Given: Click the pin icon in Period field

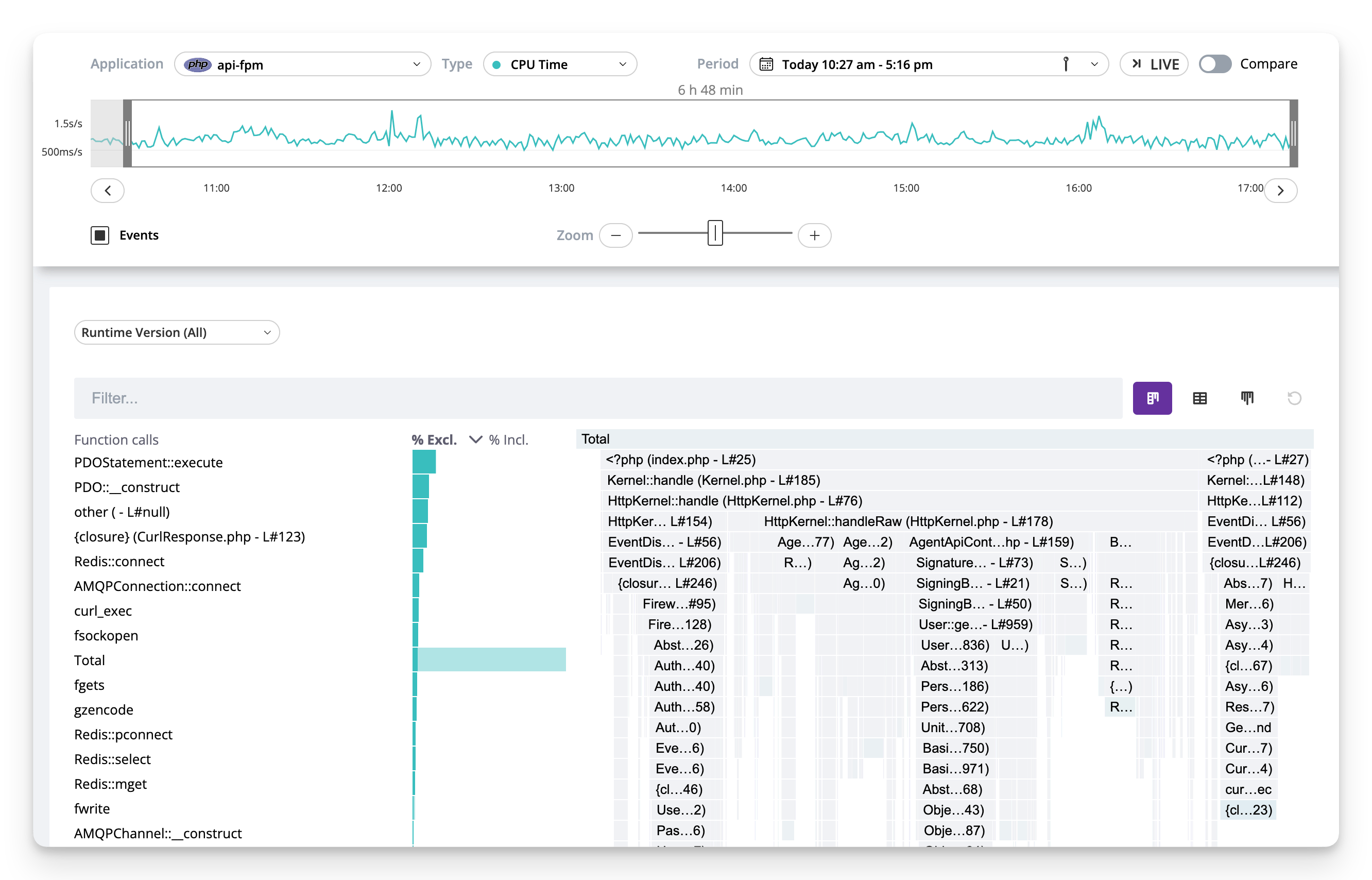Looking at the screenshot, I should tap(1065, 64).
